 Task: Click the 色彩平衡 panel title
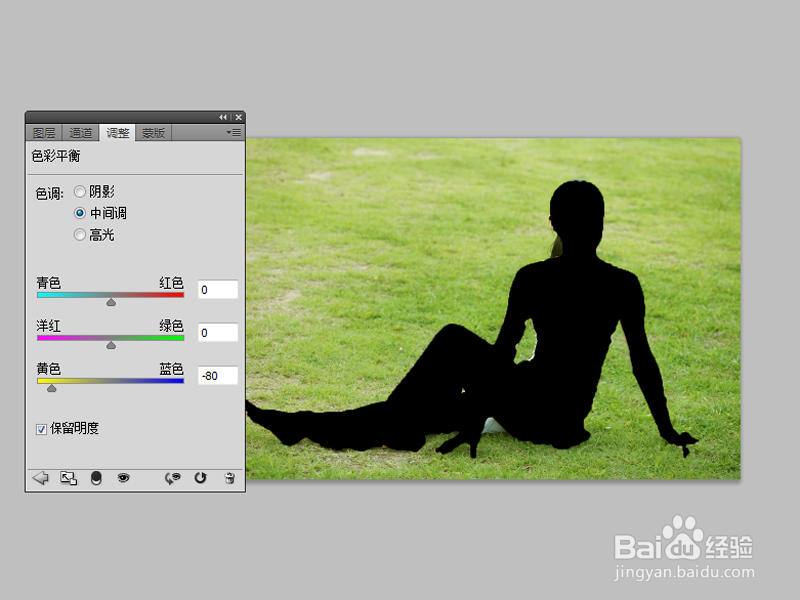[x=56, y=156]
